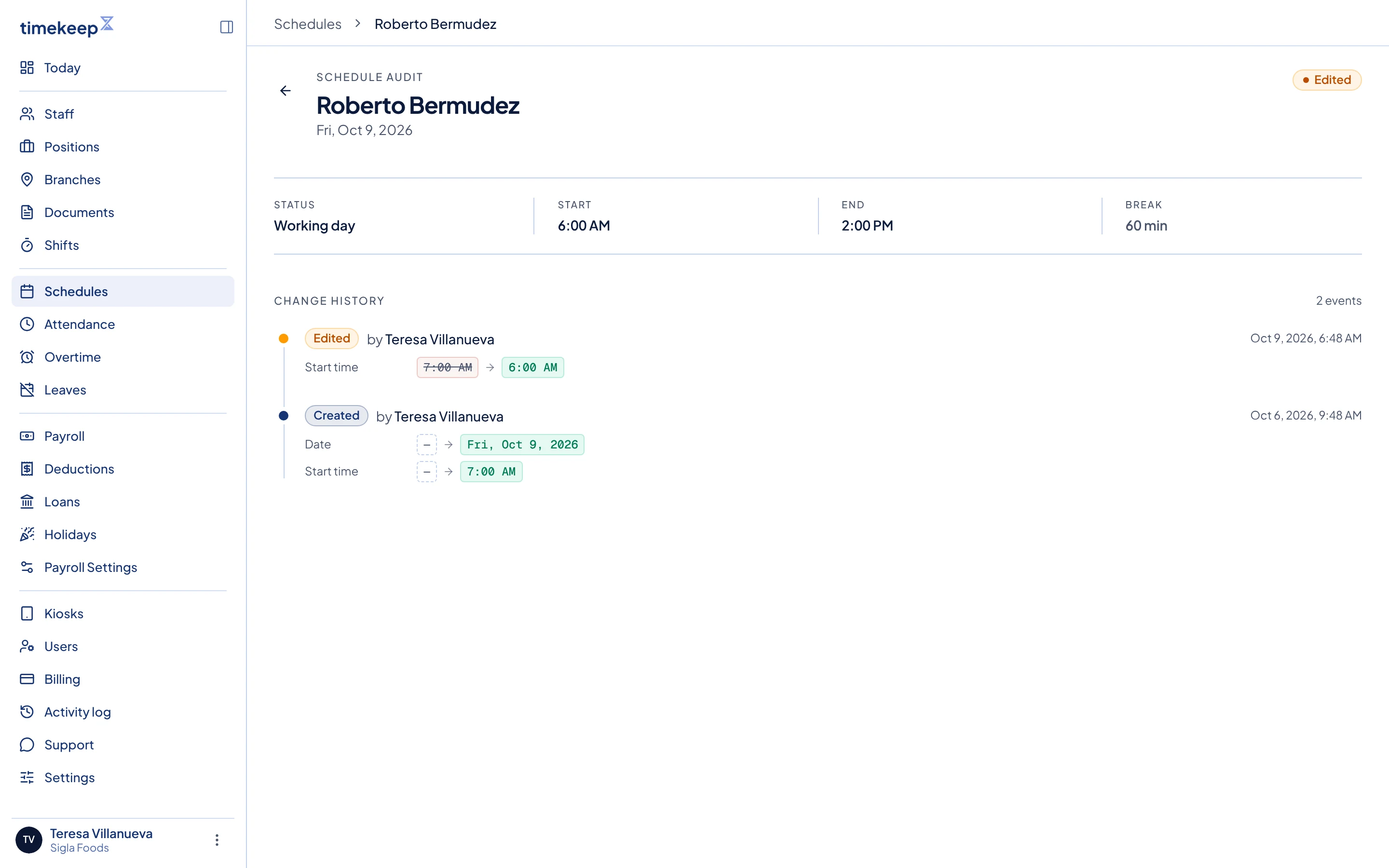This screenshot has height=868, width=1389.
Task: Click the 2 events count label
Action: [x=1338, y=301]
